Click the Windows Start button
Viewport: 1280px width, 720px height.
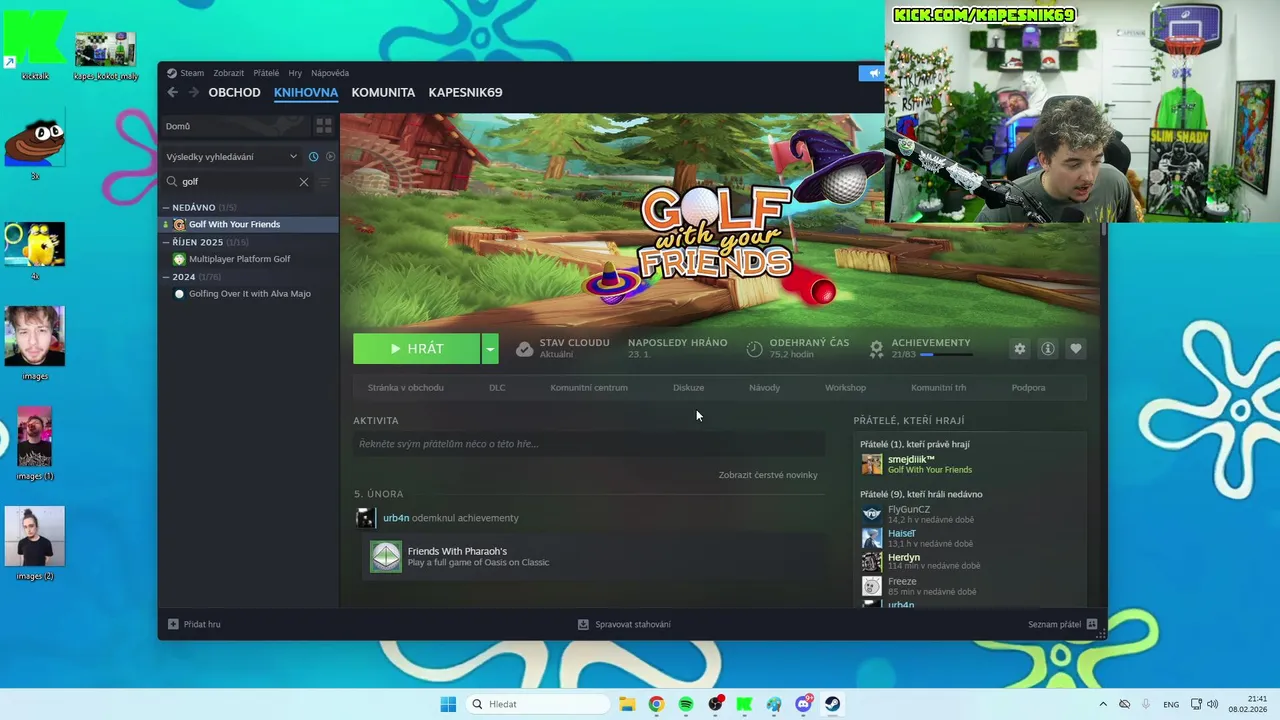coord(448,704)
